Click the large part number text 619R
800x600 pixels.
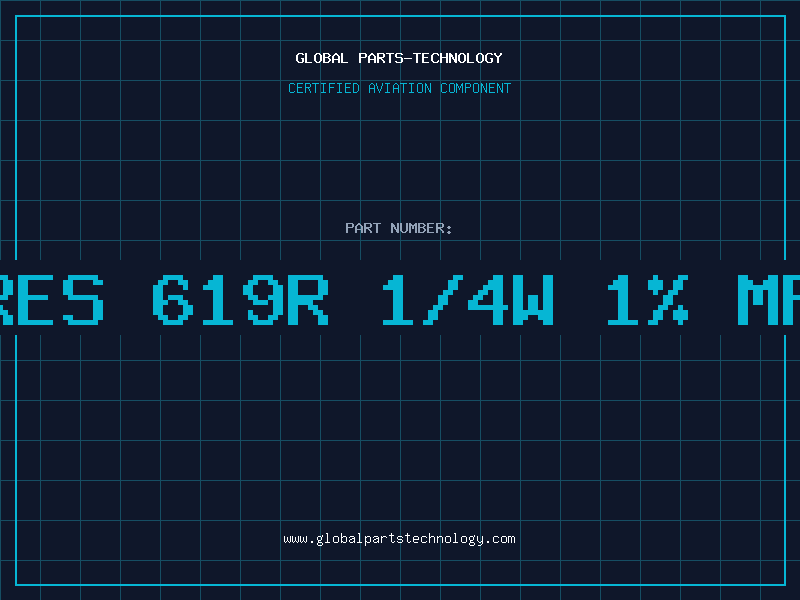click(x=240, y=300)
